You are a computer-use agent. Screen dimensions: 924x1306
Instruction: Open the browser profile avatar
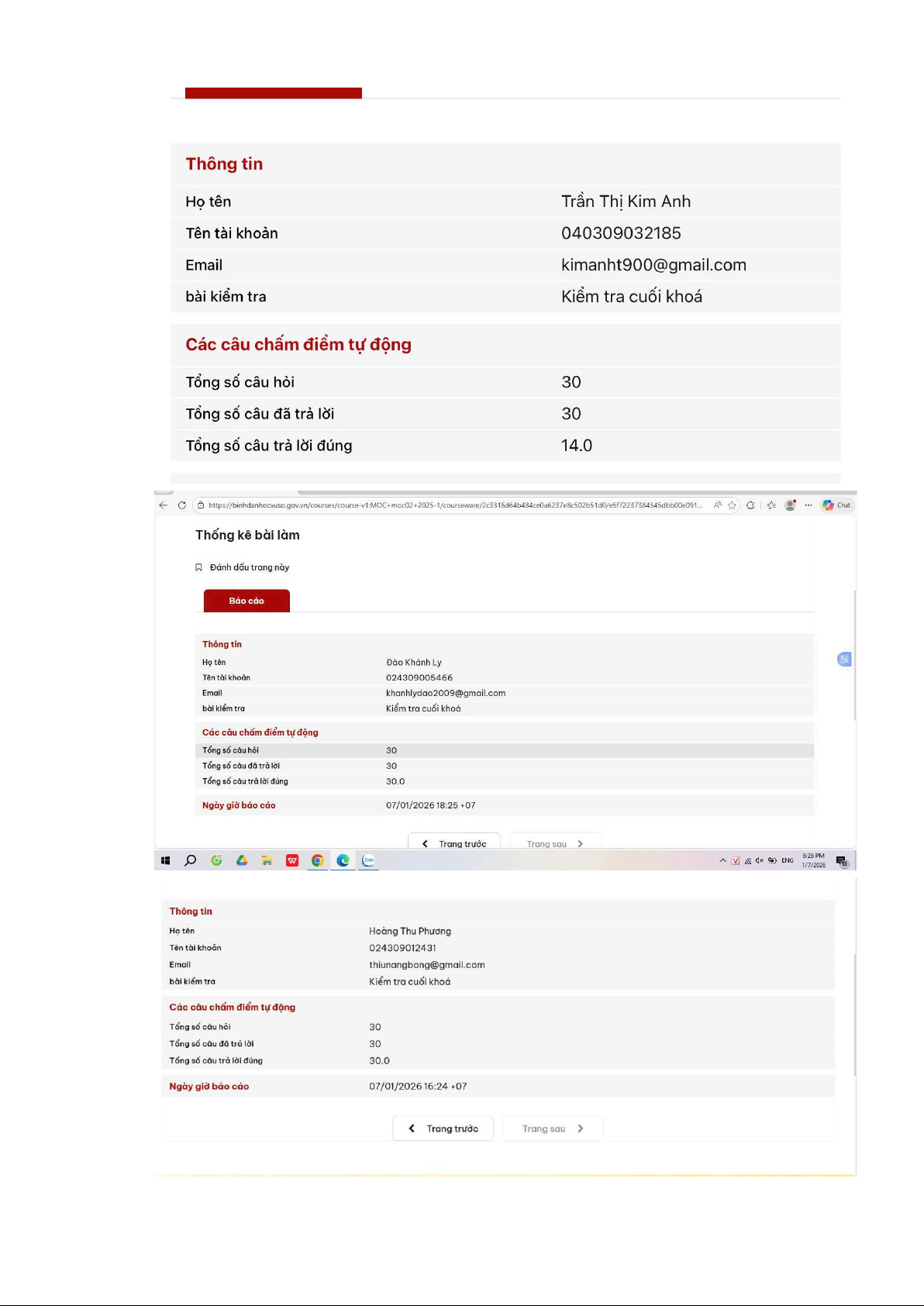[790, 505]
